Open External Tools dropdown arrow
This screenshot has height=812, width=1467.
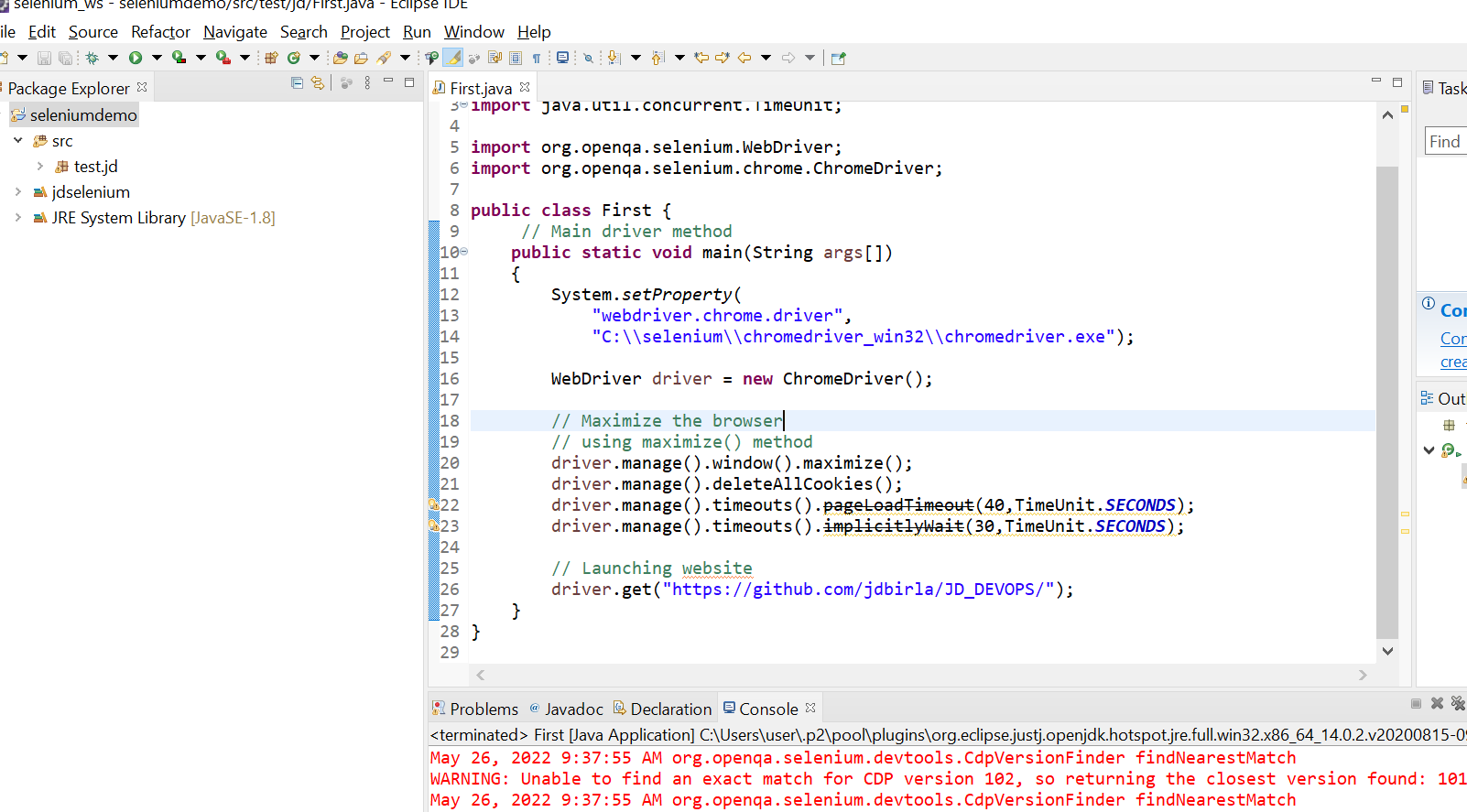(244, 58)
